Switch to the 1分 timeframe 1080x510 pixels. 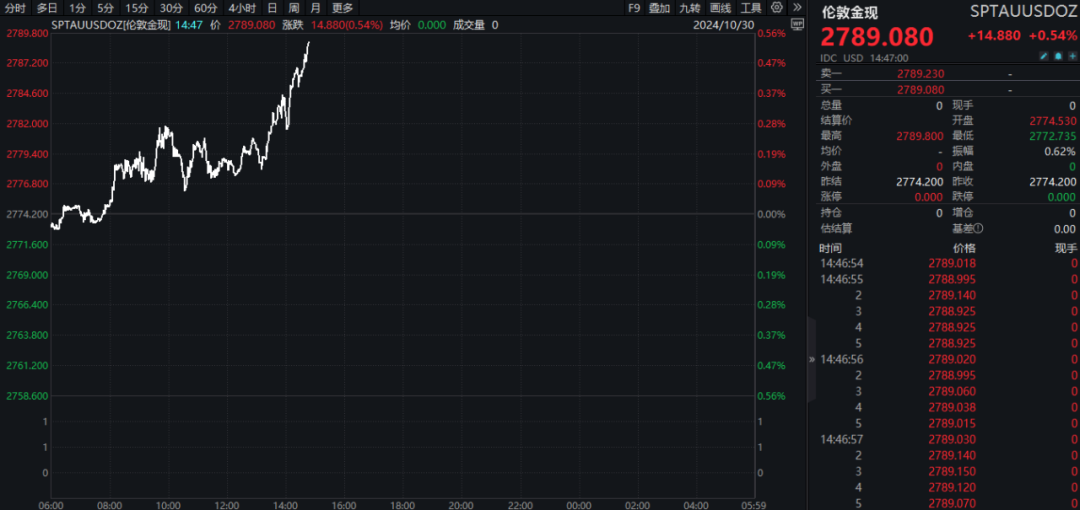click(77, 7)
